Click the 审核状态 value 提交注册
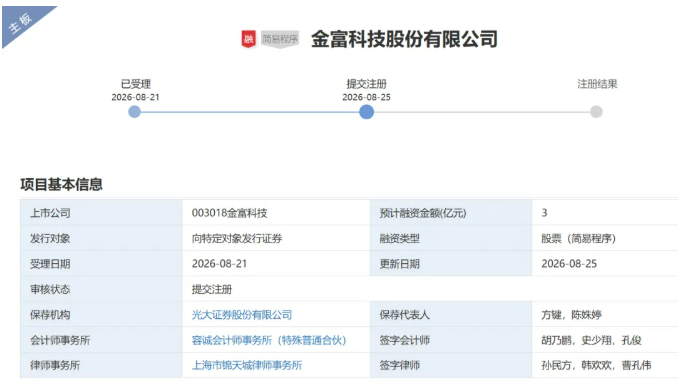This screenshot has height=381, width=683. point(212,290)
